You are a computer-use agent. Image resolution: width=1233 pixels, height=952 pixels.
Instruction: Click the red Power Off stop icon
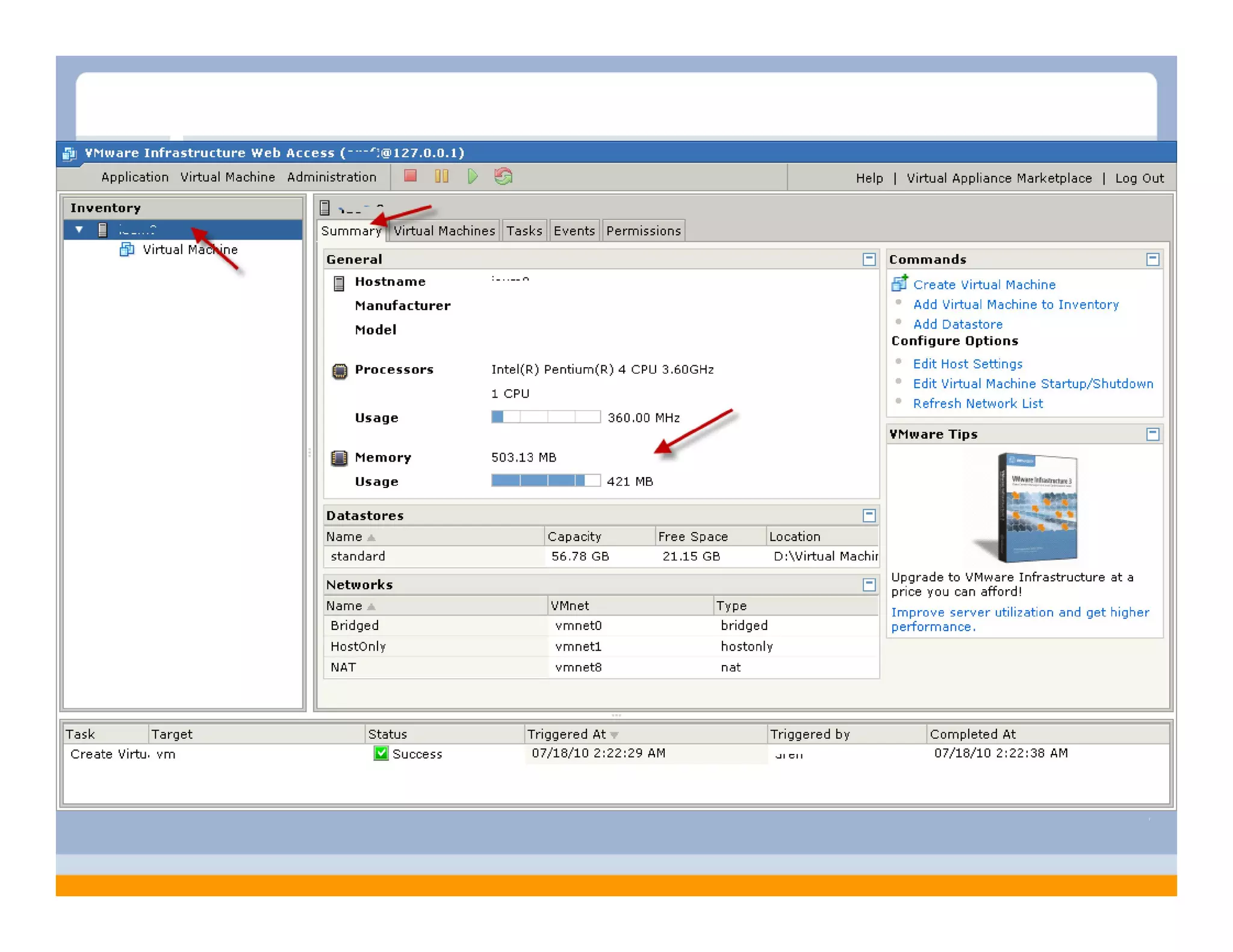411,176
